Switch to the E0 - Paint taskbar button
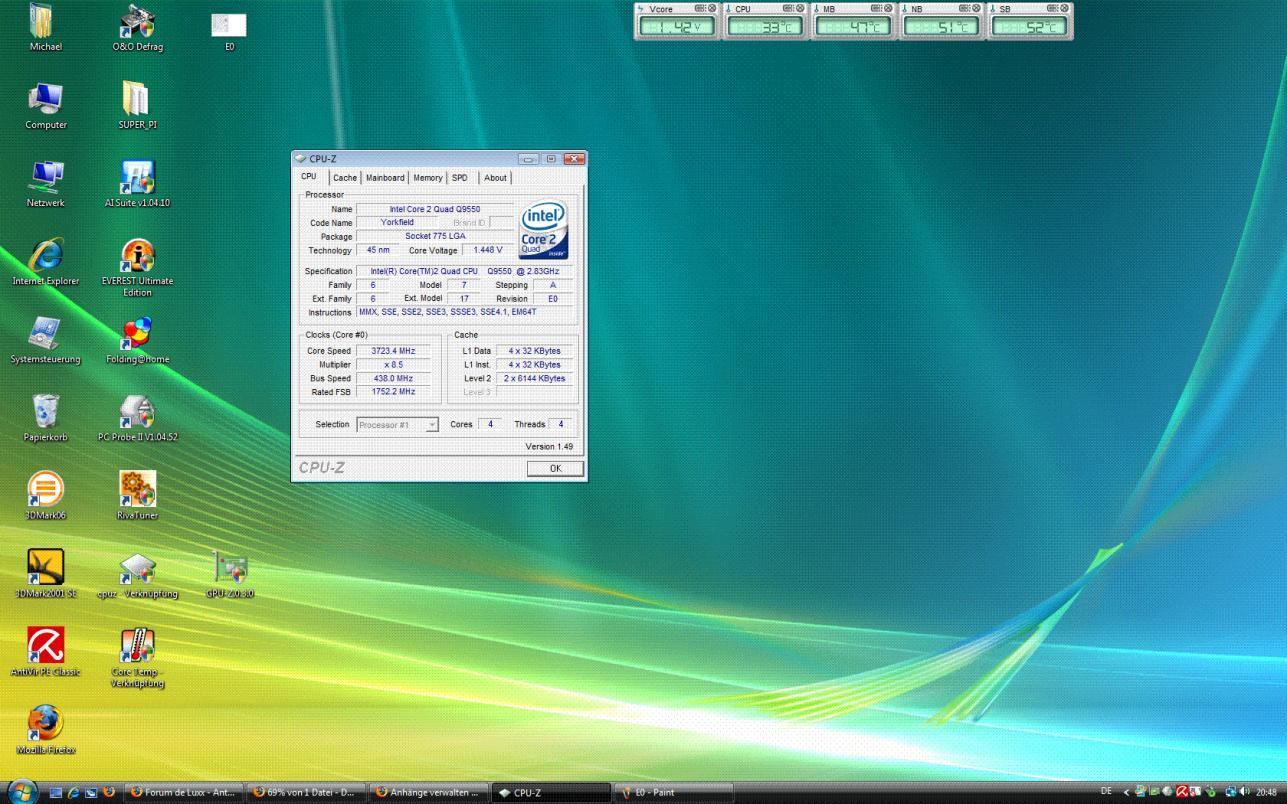 [672, 792]
